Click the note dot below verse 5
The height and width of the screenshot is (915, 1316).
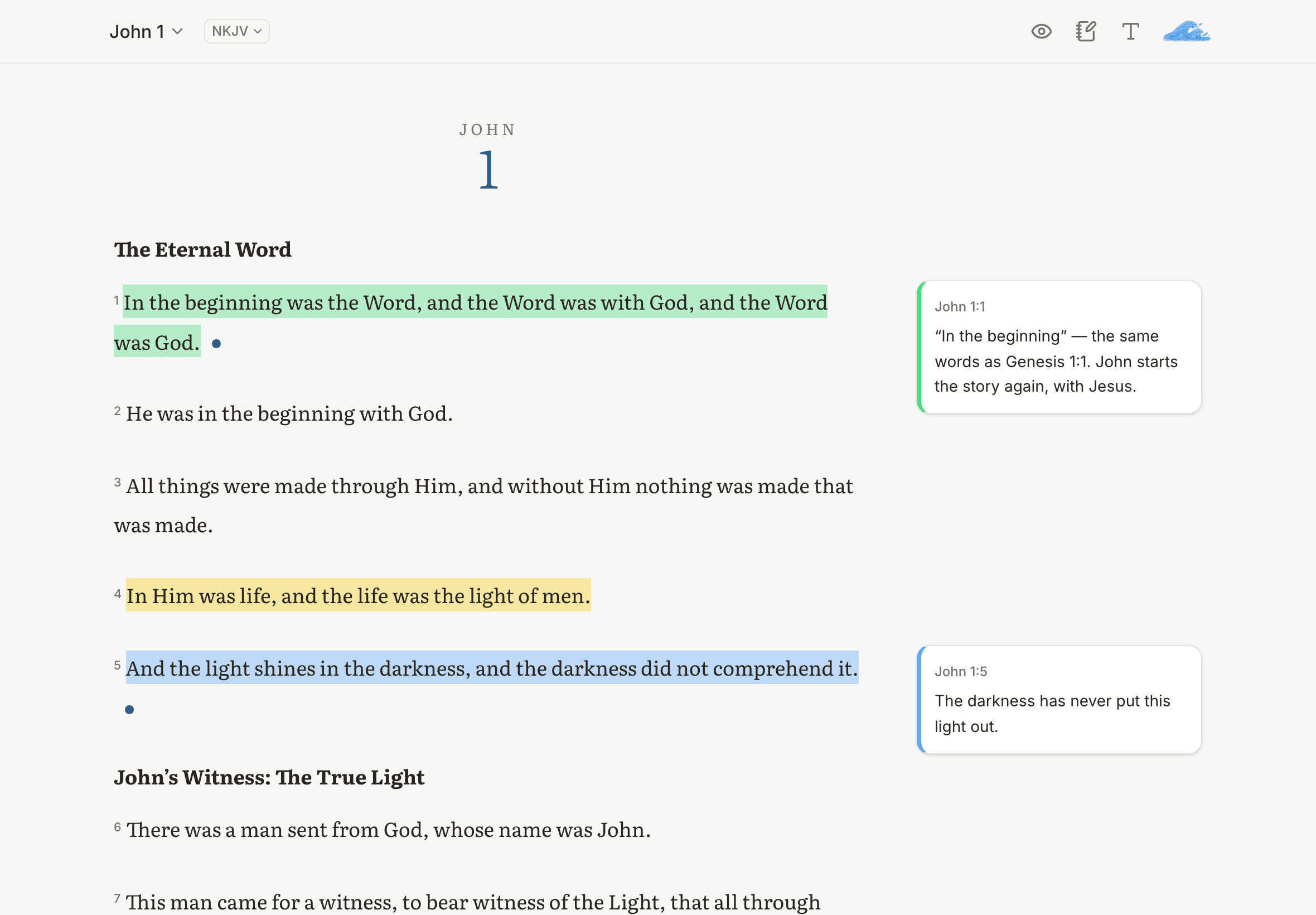click(x=129, y=710)
